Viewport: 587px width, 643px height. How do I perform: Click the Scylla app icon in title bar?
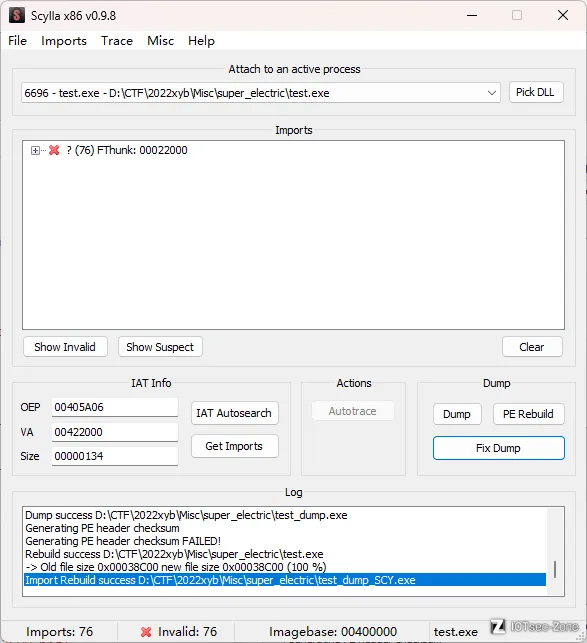(16, 16)
